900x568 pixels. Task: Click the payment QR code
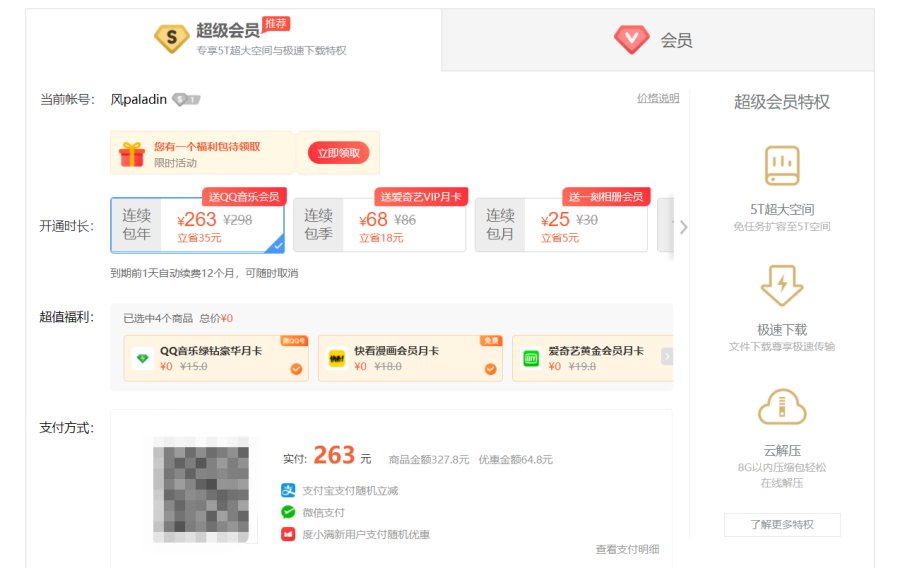coord(201,491)
